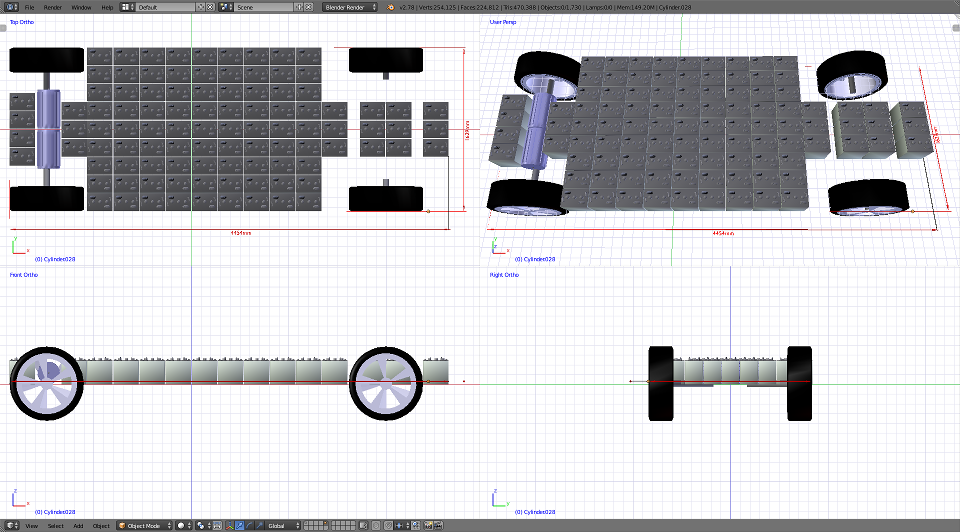Delete the Scene with the X button

(x=308, y=7)
